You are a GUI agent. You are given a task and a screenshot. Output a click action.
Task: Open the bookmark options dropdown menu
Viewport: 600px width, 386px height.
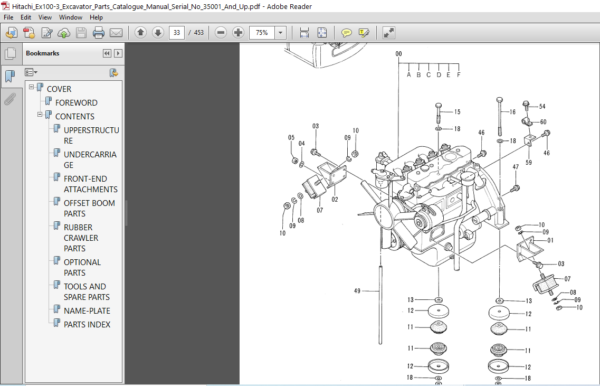31,72
